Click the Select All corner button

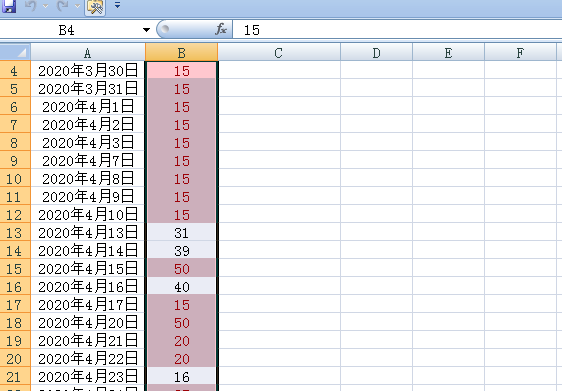(x=15, y=52)
